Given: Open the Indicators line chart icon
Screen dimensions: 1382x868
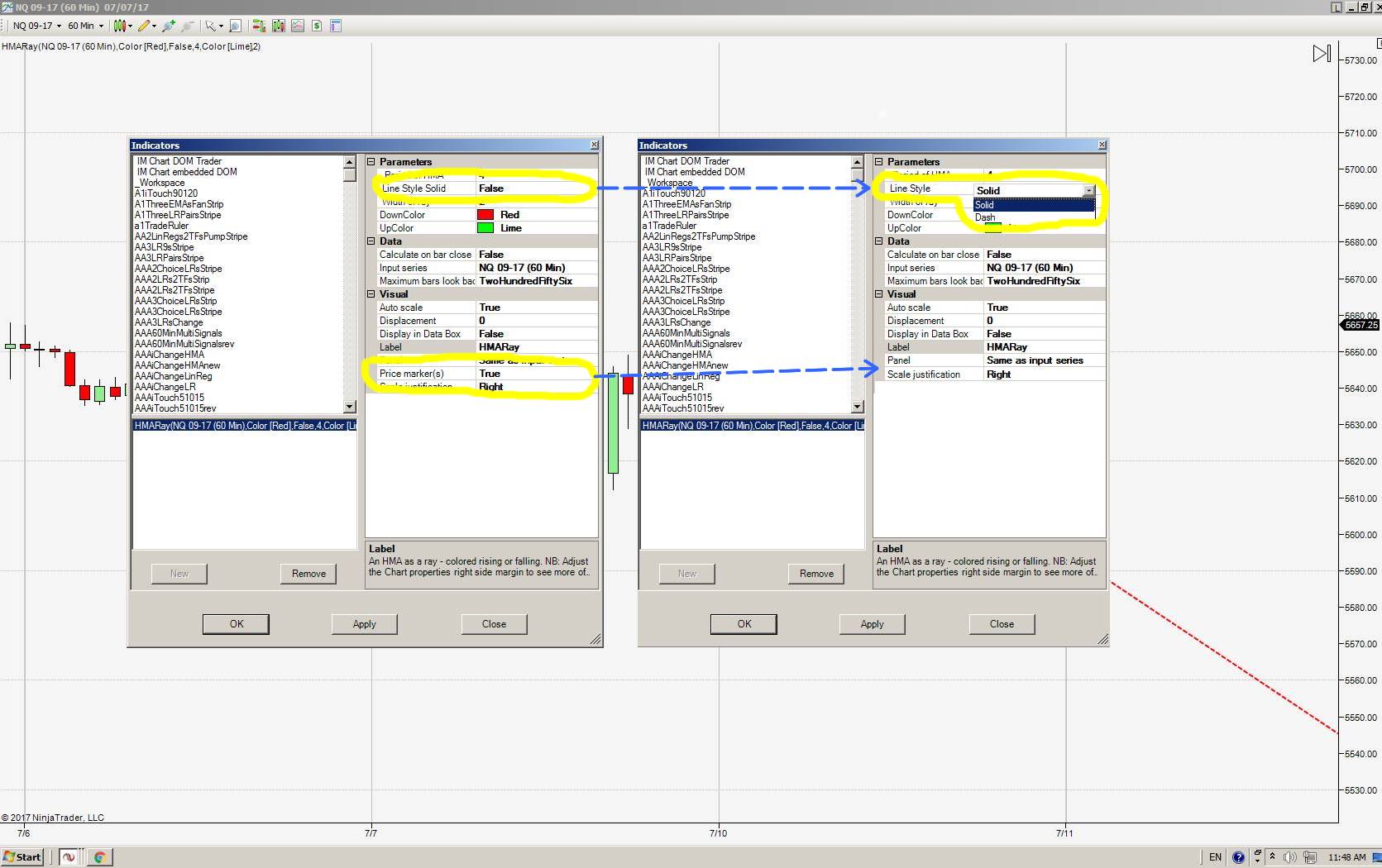Looking at the screenshot, I should click(298, 26).
